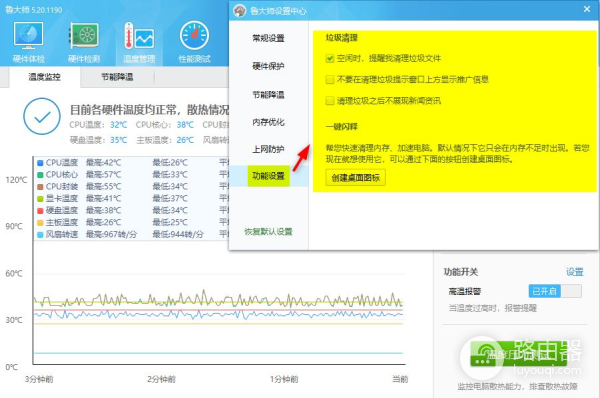Click CPU核心 38℃ value
Image resolution: width=600 pixels, height=398 pixels.
point(185,125)
